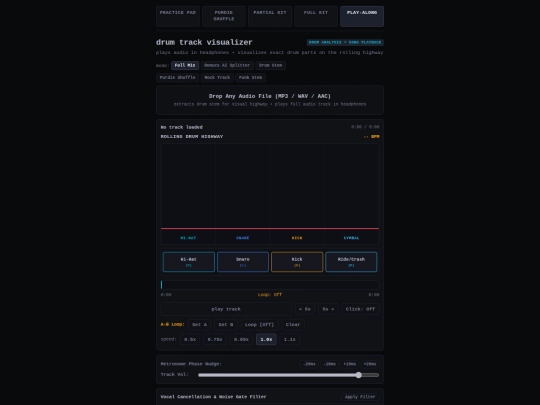Set playback speed to 0.85x
This screenshot has height=405, width=540.
(241, 340)
